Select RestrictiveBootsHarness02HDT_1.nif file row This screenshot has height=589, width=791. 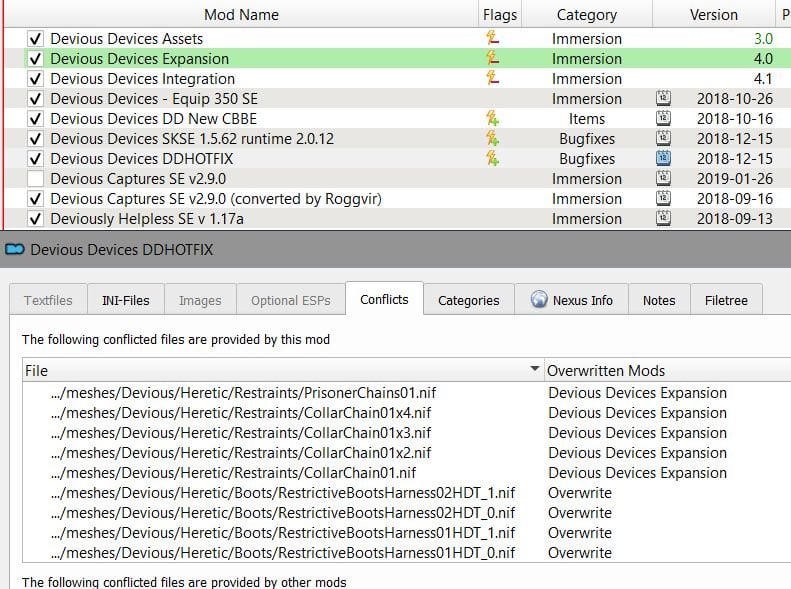coord(282,493)
